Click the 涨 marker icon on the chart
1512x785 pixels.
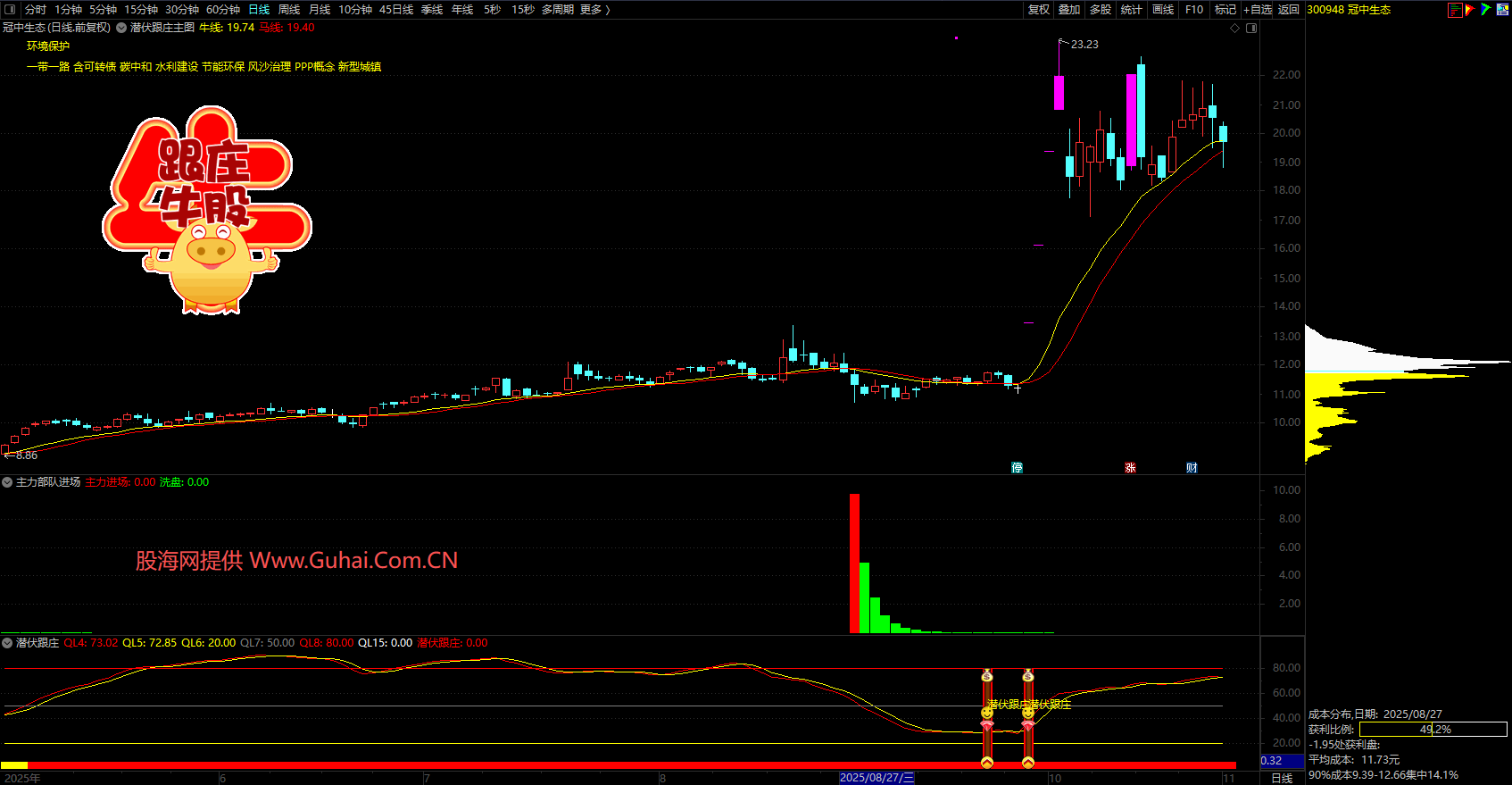click(x=1130, y=468)
